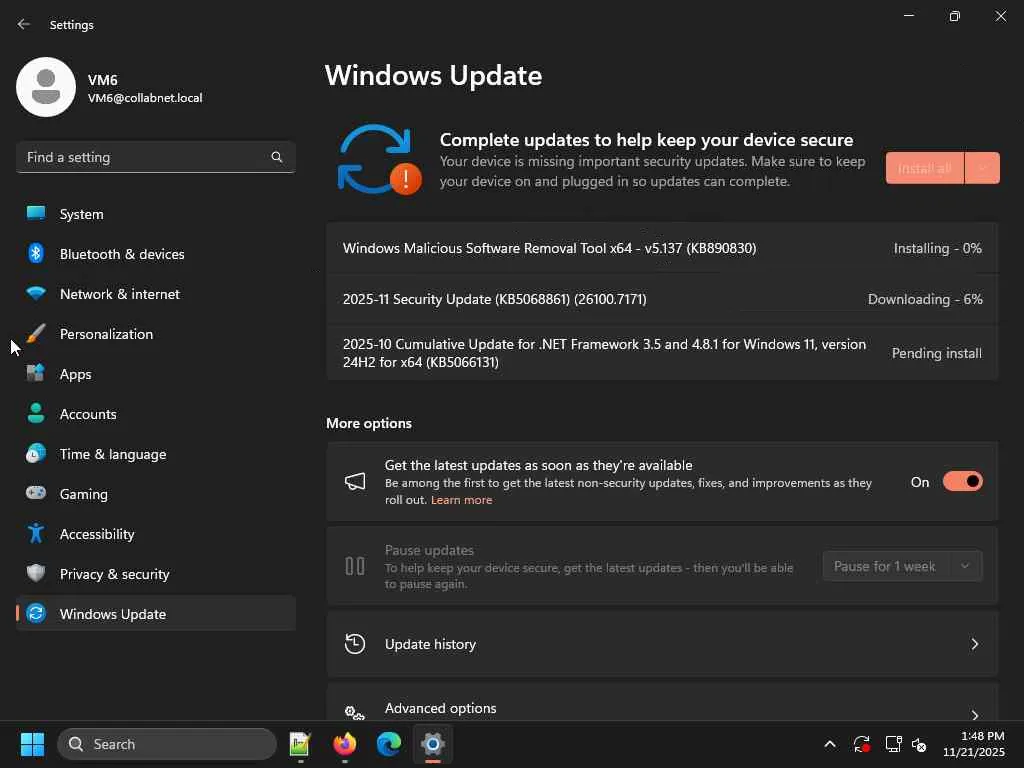1024x768 pixels.
Task: Open the Update history entry
Action: click(662, 644)
